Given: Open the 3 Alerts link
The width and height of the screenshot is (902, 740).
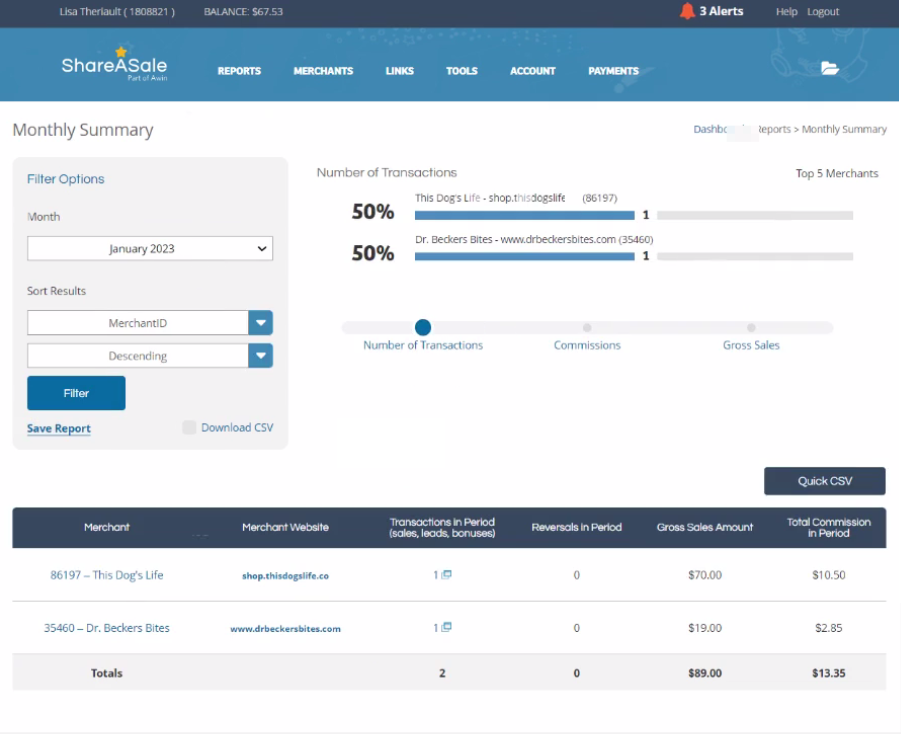Looking at the screenshot, I should click(x=721, y=11).
